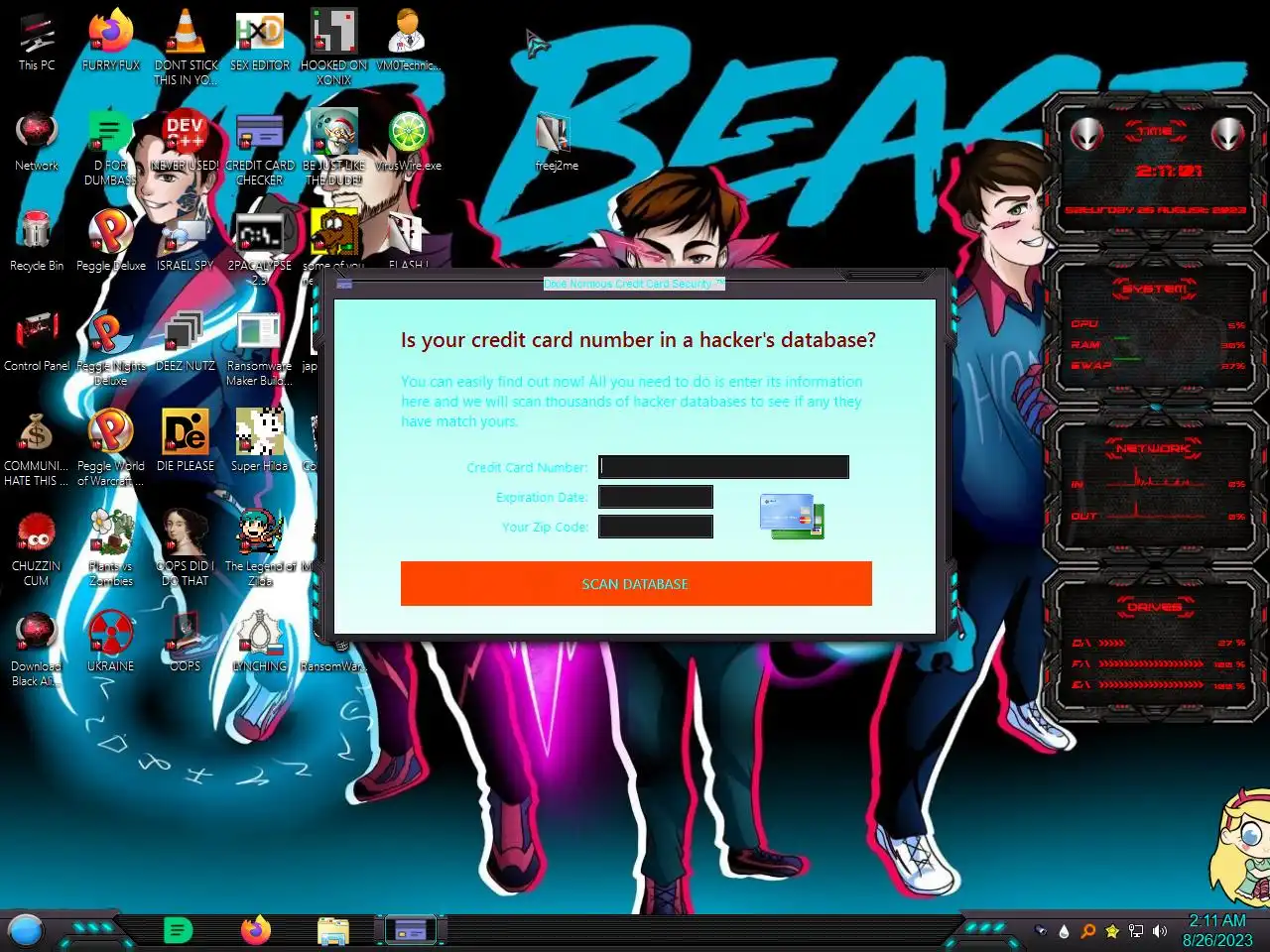Click the dialog's small title bar icon

pos(344,284)
